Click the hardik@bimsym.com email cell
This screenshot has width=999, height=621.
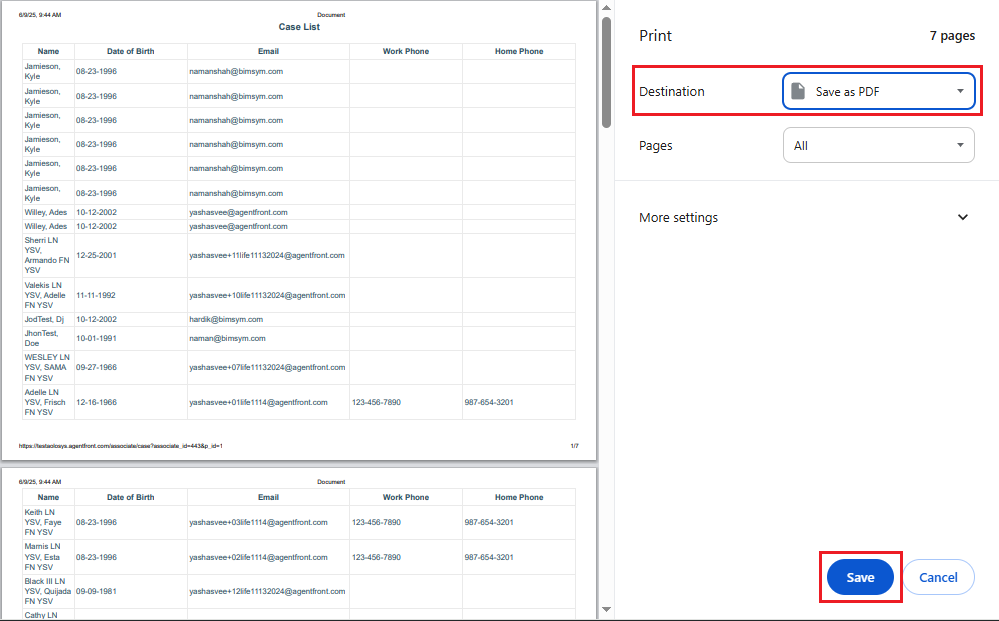coord(226,319)
